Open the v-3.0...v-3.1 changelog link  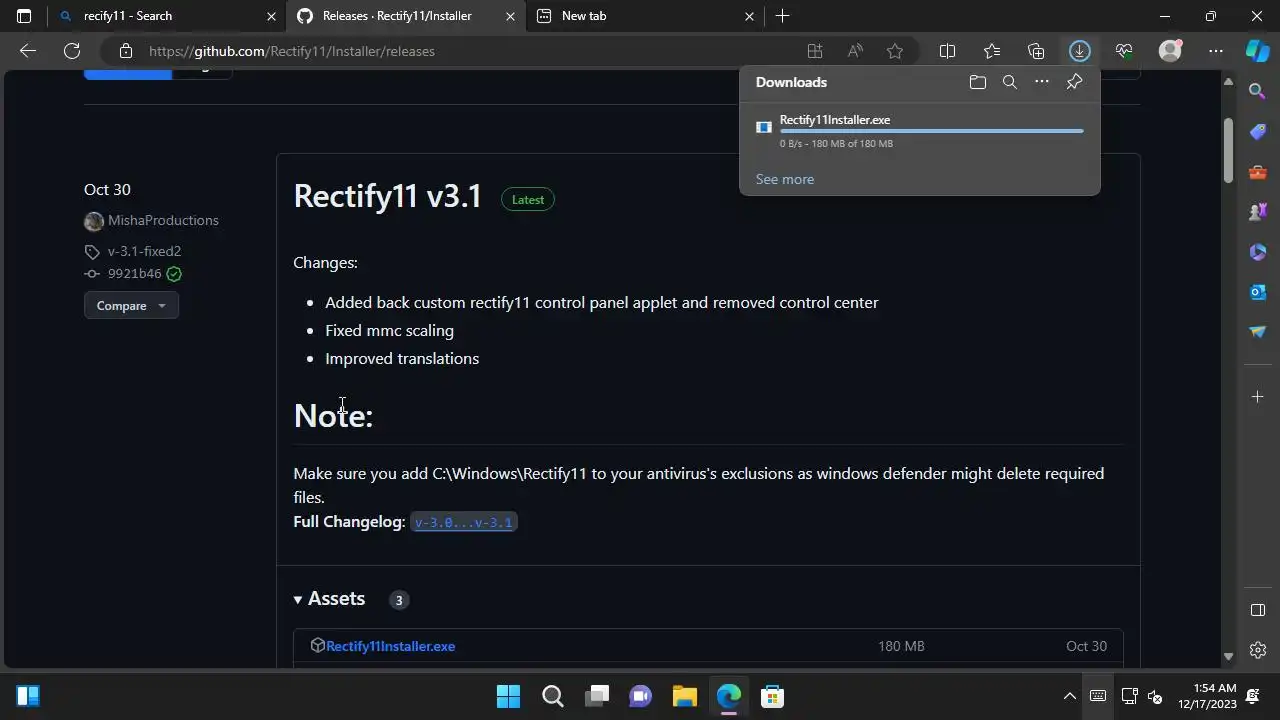(x=463, y=522)
